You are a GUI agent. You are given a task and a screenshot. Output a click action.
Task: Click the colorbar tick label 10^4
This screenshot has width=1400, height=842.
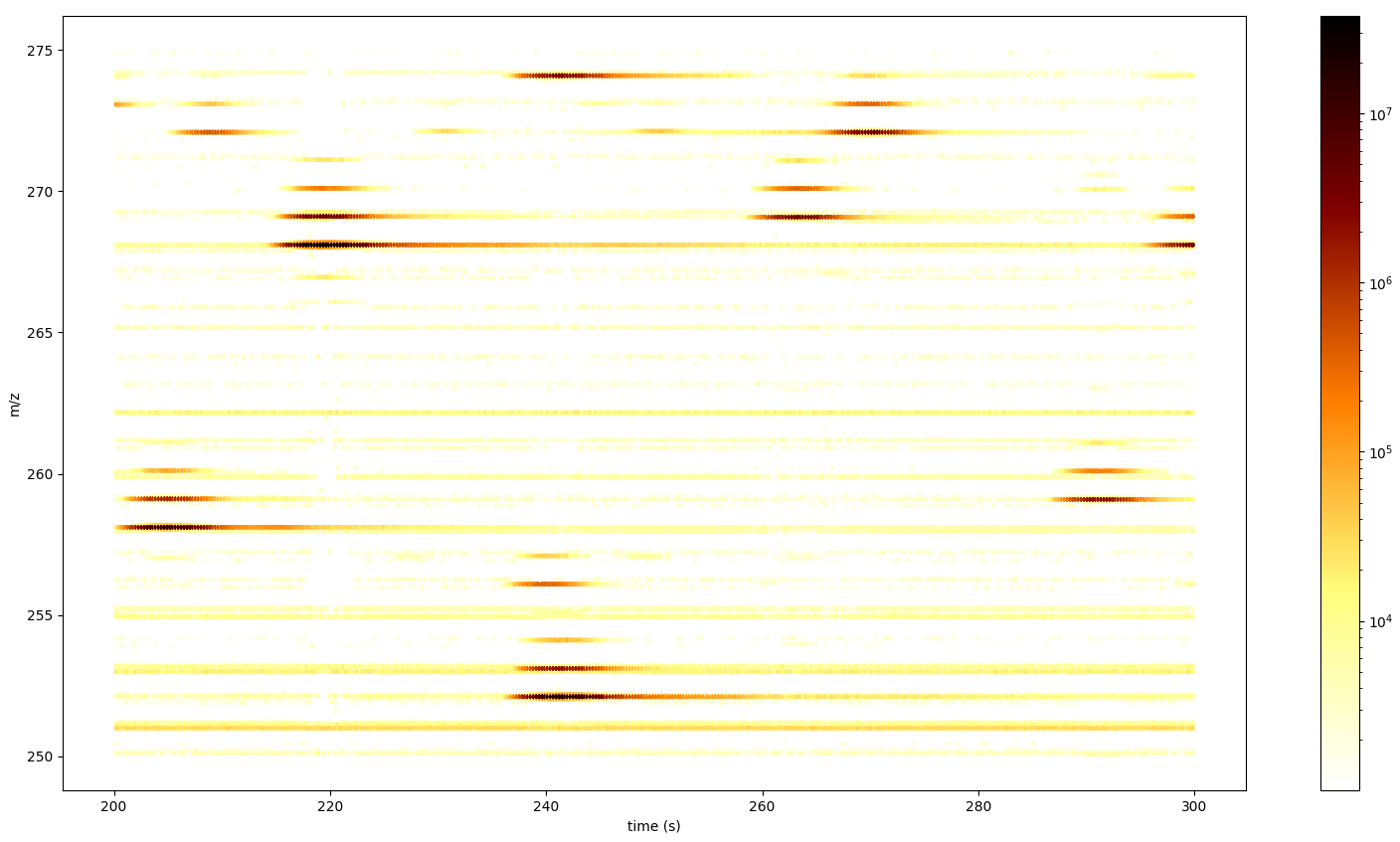[1381, 621]
